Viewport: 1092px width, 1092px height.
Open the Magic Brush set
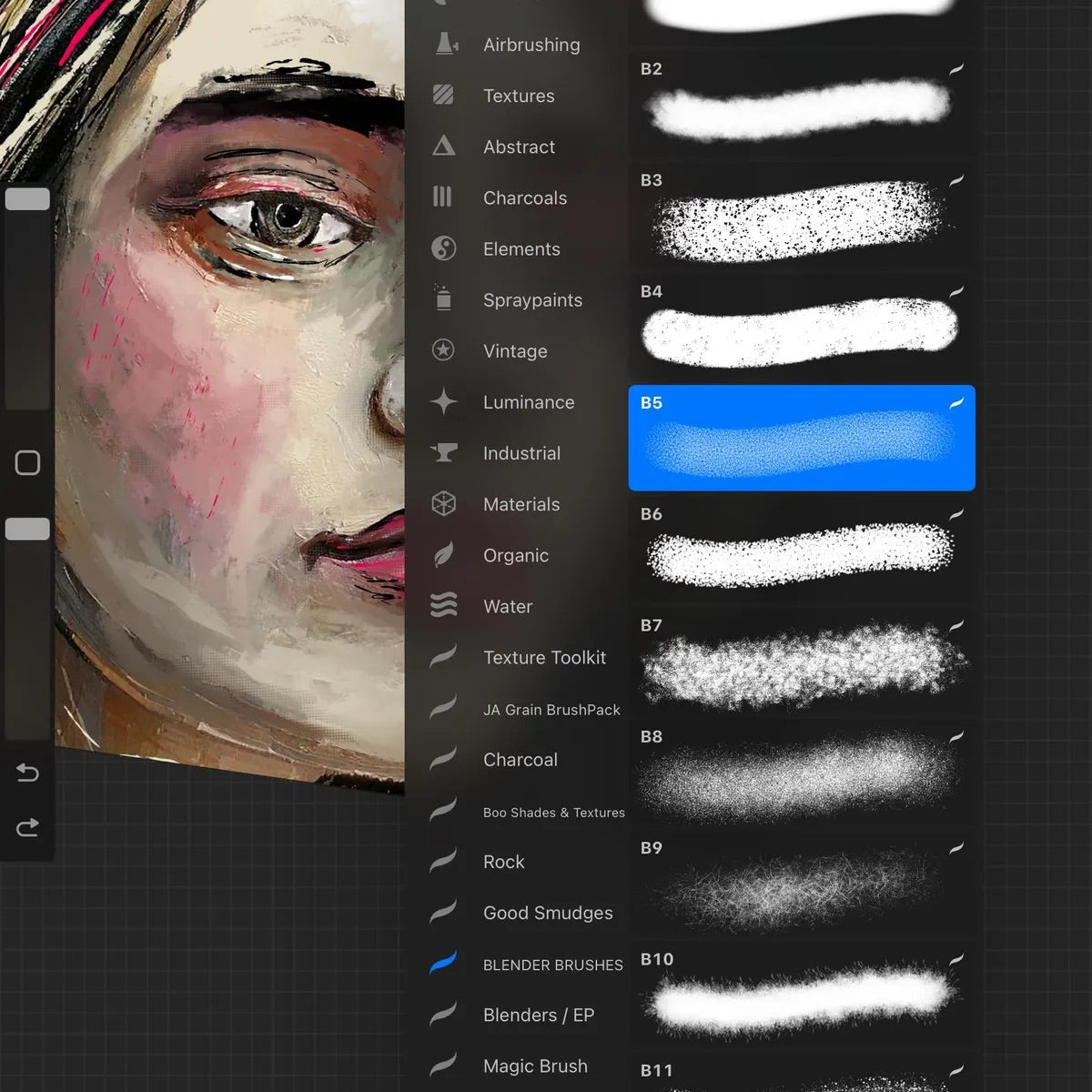535,1066
